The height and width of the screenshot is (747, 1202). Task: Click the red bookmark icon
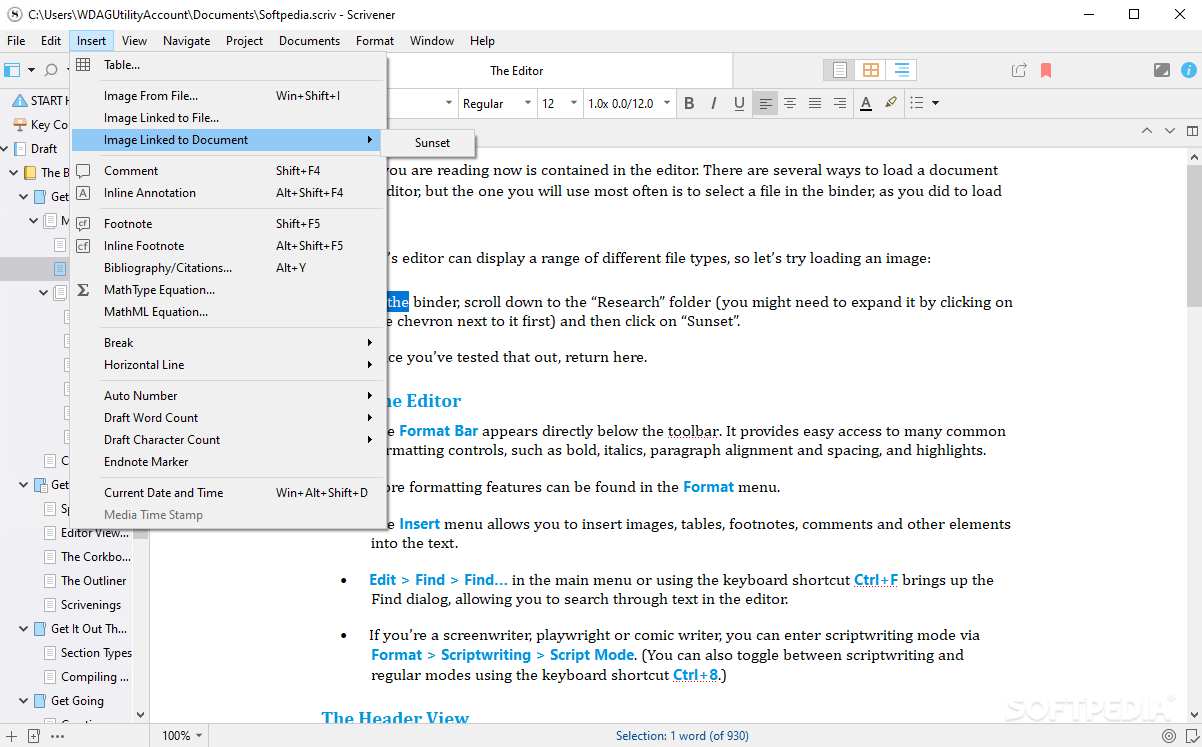point(1046,70)
